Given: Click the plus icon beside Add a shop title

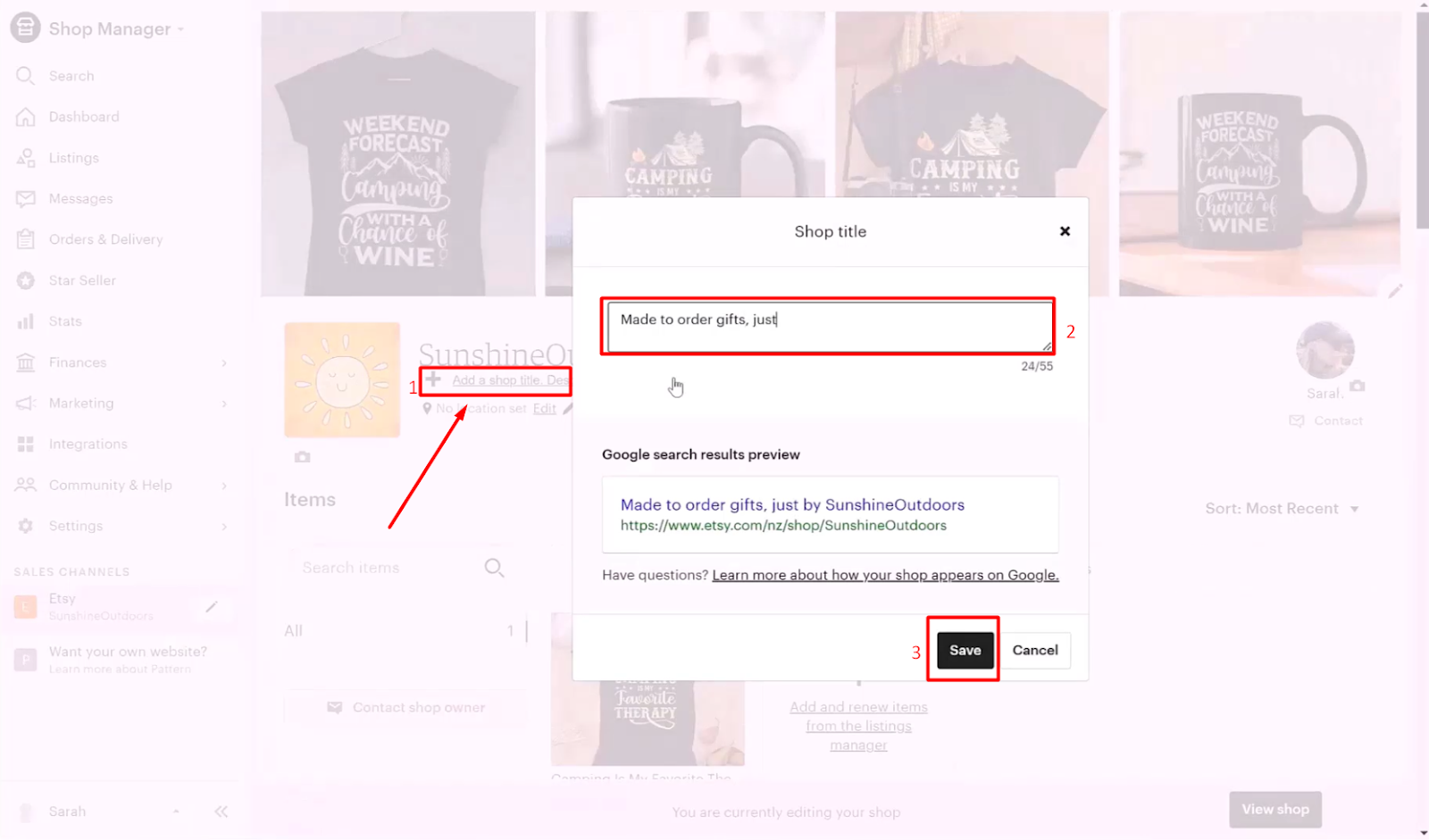Looking at the screenshot, I should [433, 379].
